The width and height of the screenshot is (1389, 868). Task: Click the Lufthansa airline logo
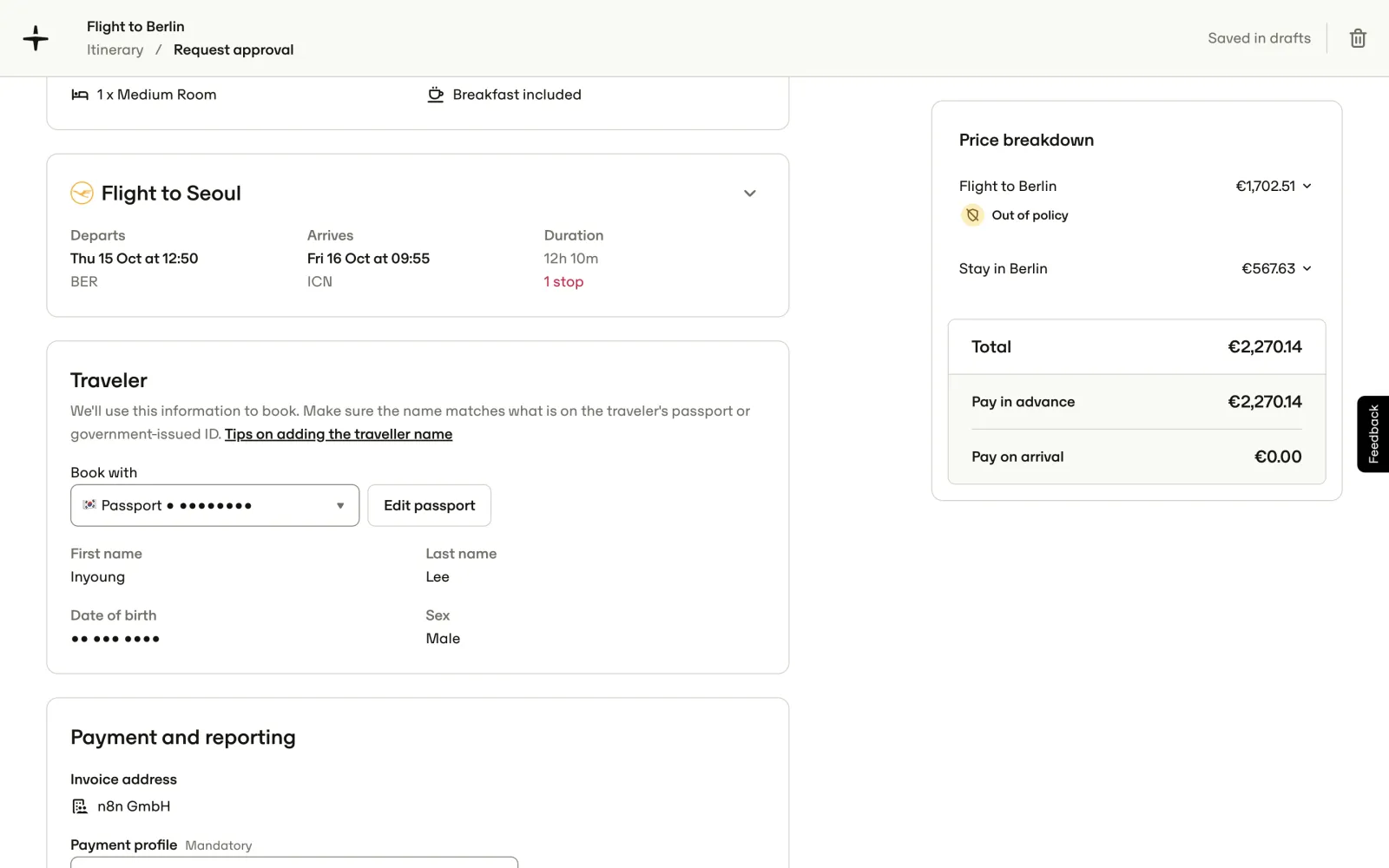[82, 193]
